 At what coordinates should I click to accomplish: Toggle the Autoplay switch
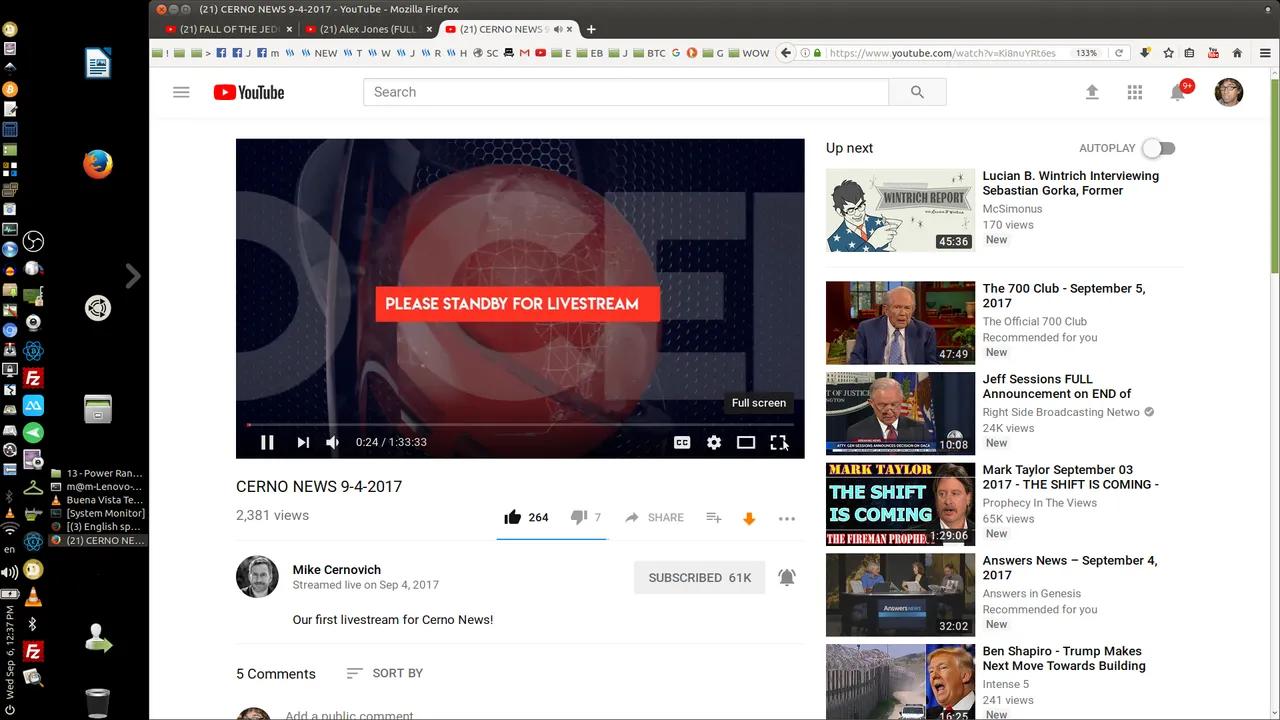[x=1159, y=148]
